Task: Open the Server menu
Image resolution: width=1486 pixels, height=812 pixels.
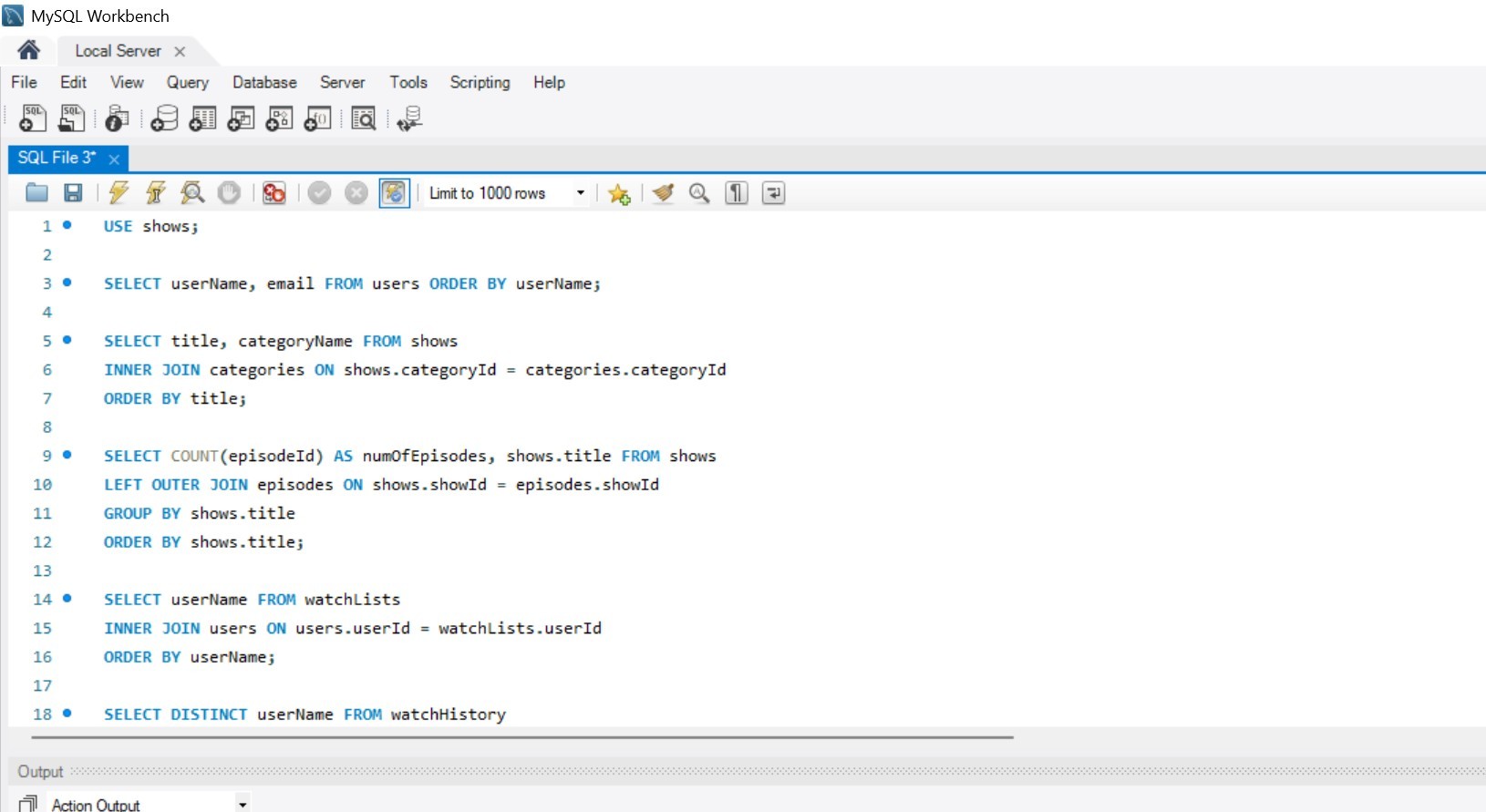Action: coord(342,82)
